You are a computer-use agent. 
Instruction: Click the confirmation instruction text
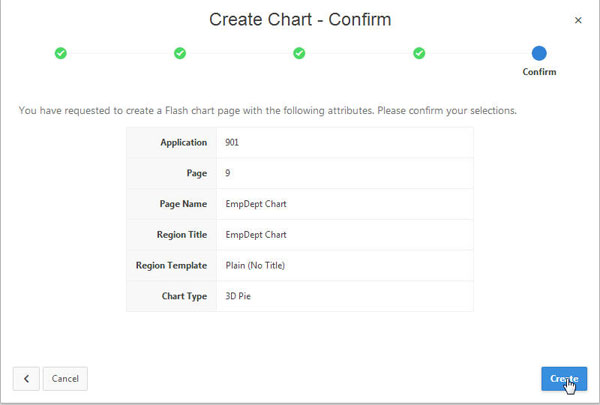(x=267, y=110)
